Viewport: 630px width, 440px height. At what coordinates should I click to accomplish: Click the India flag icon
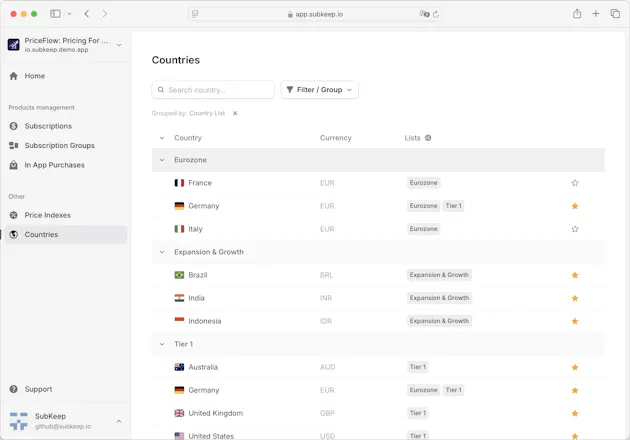[179, 298]
